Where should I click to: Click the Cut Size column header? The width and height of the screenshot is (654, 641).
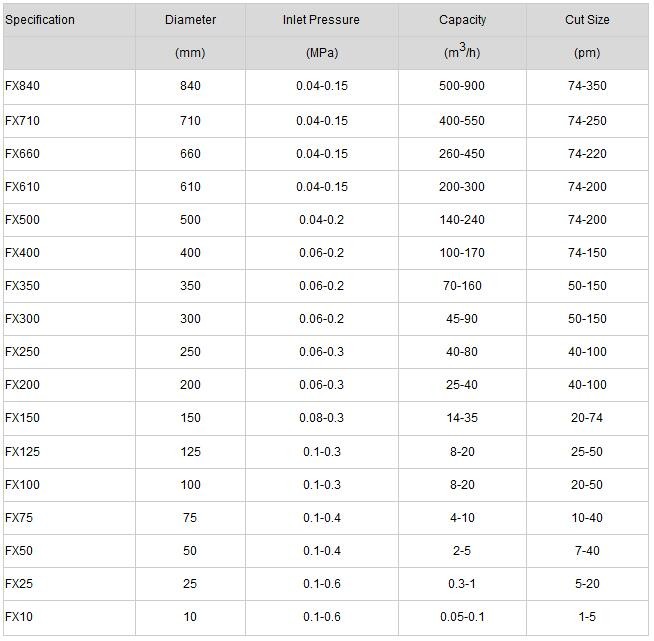point(587,20)
